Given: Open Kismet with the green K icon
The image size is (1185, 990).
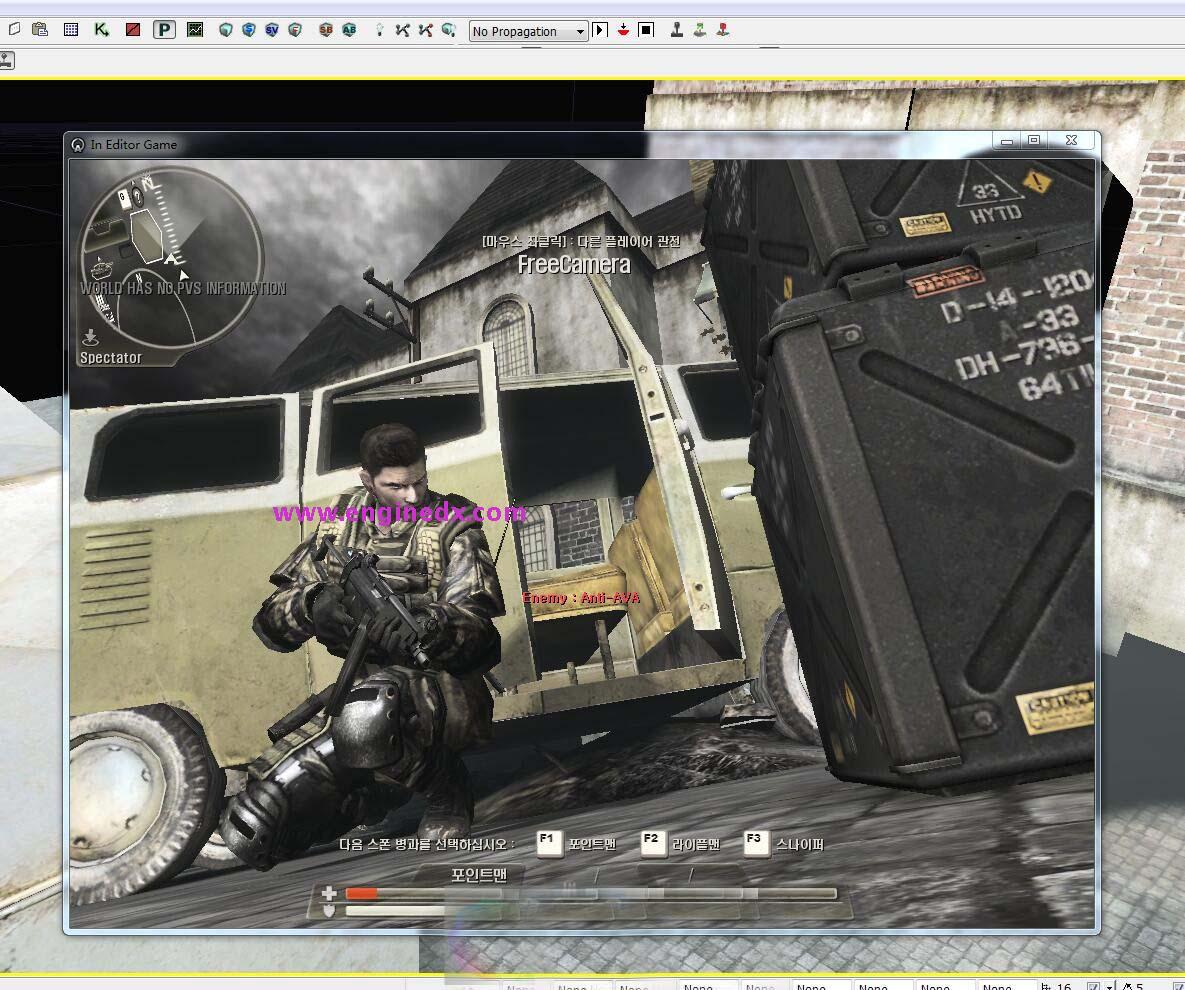Looking at the screenshot, I should pyautogui.click(x=101, y=29).
